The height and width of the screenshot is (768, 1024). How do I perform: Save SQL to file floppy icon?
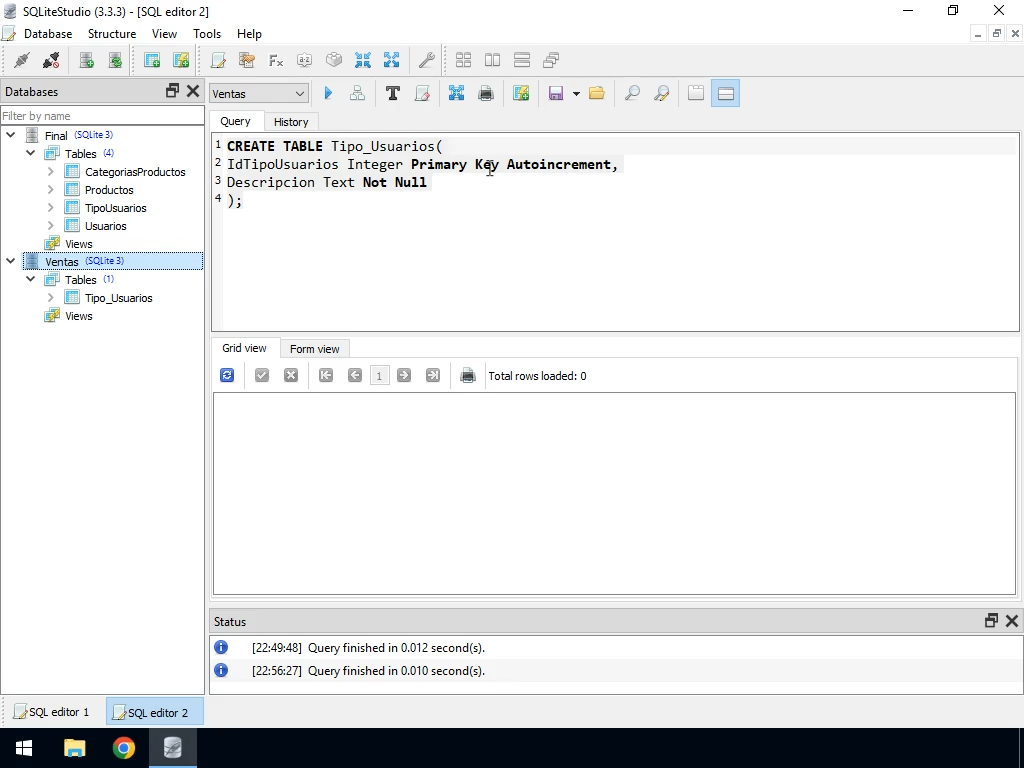click(x=556, y=93)
